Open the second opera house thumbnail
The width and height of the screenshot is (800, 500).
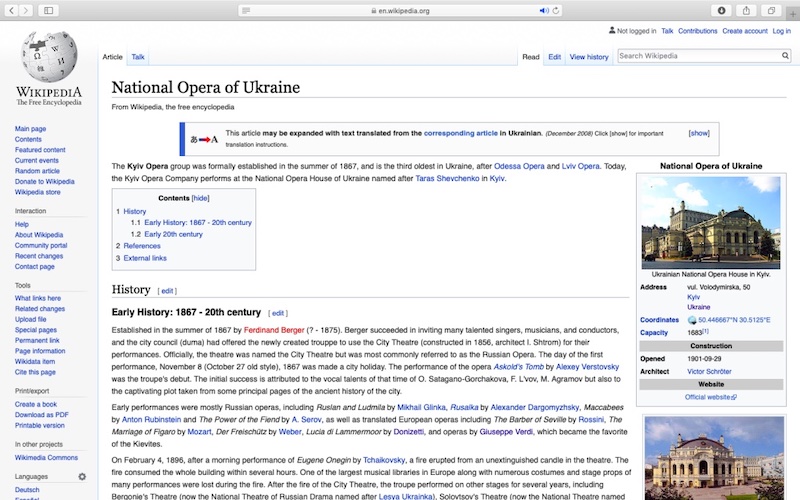[714, 458]
